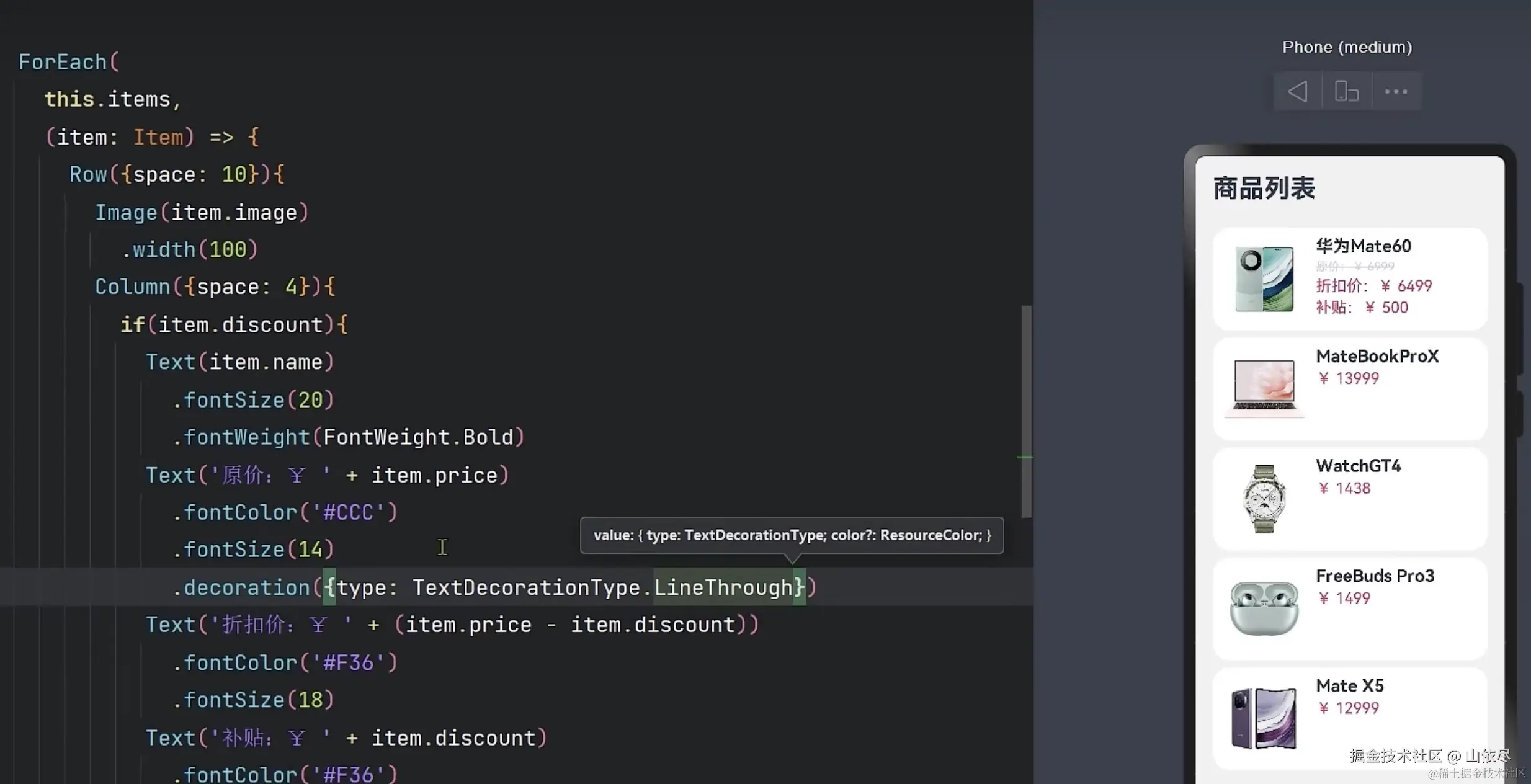Click the 华为Mate60 product image
This screenshot has width=1531, height=784.
click(1264, 278)
